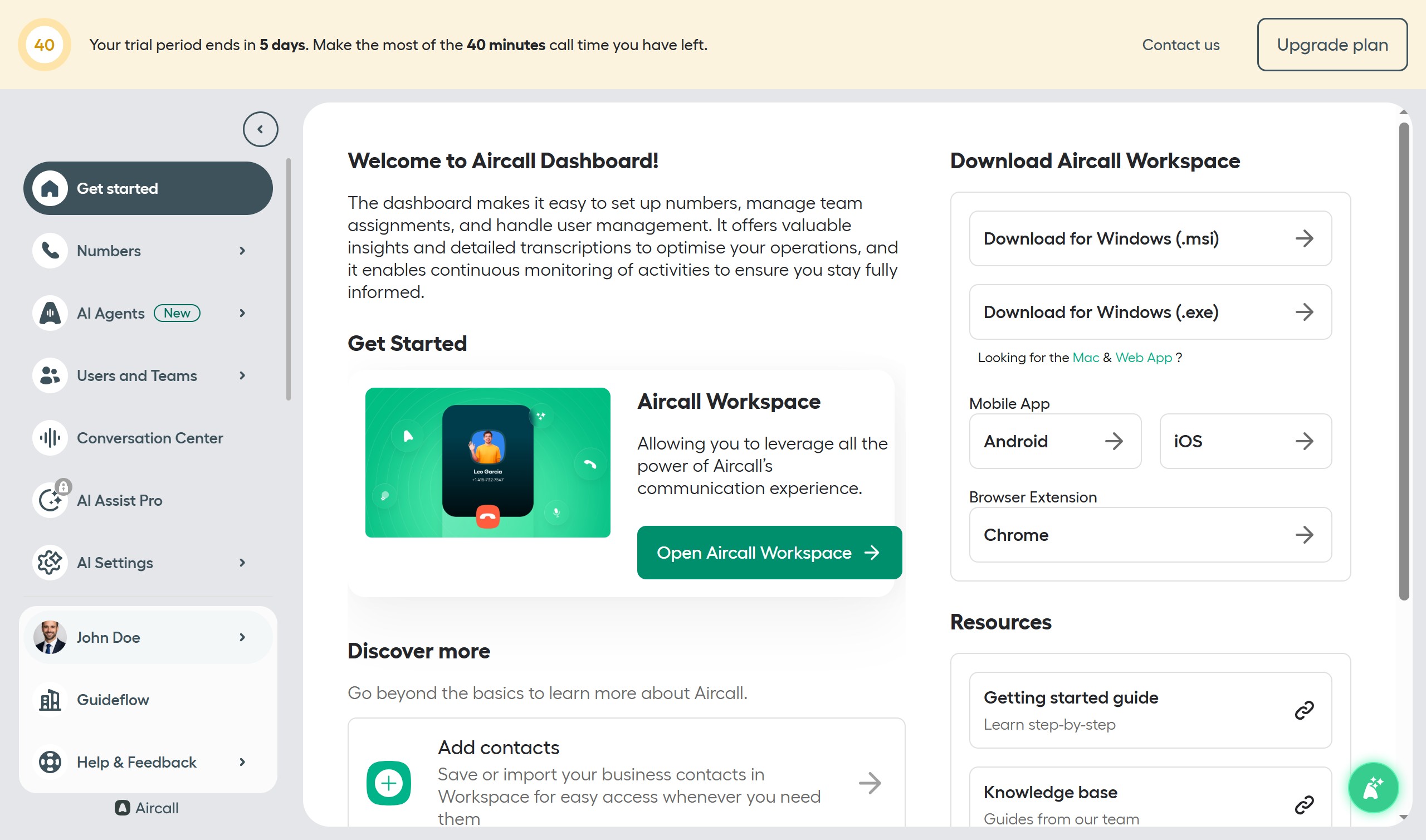The width and height of the screenshot is (1426, 840).
Task: Click the Guideflow building icon
Action: click(50, 700)
